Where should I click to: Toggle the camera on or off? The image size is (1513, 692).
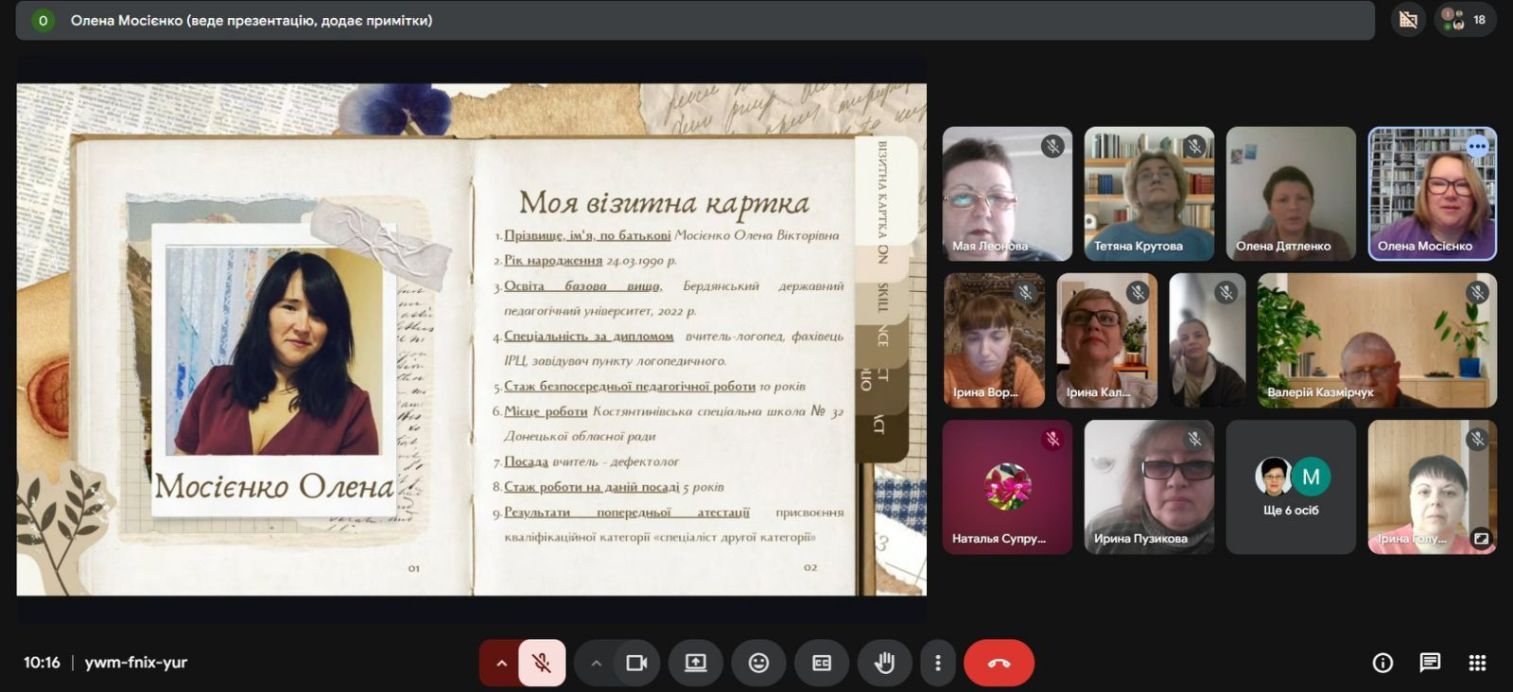click(636, 662)
